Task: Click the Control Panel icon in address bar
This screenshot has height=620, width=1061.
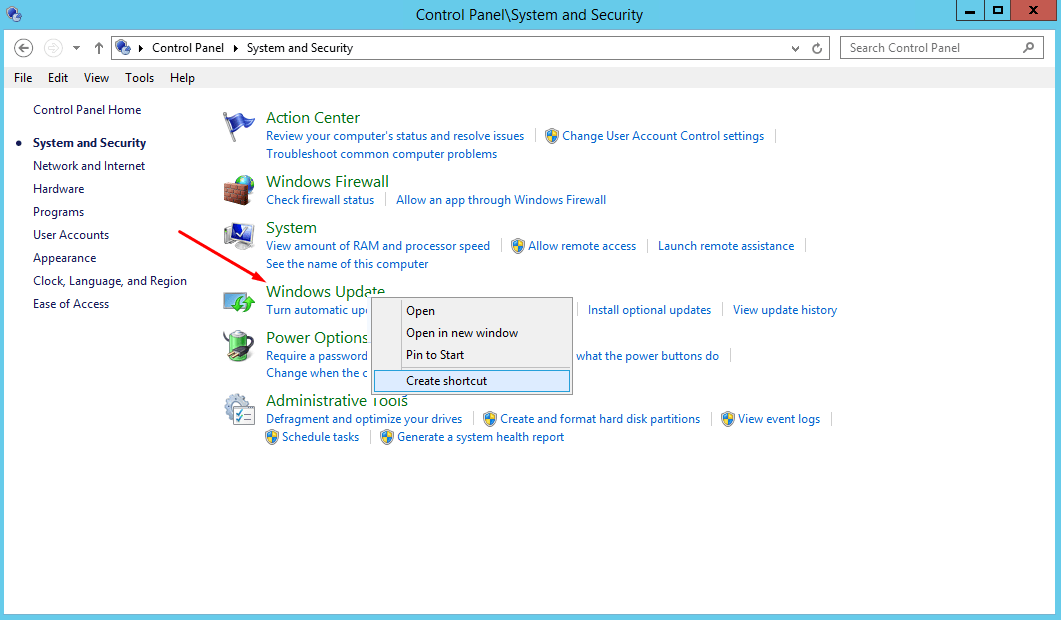Action: (x=123, y=47)
